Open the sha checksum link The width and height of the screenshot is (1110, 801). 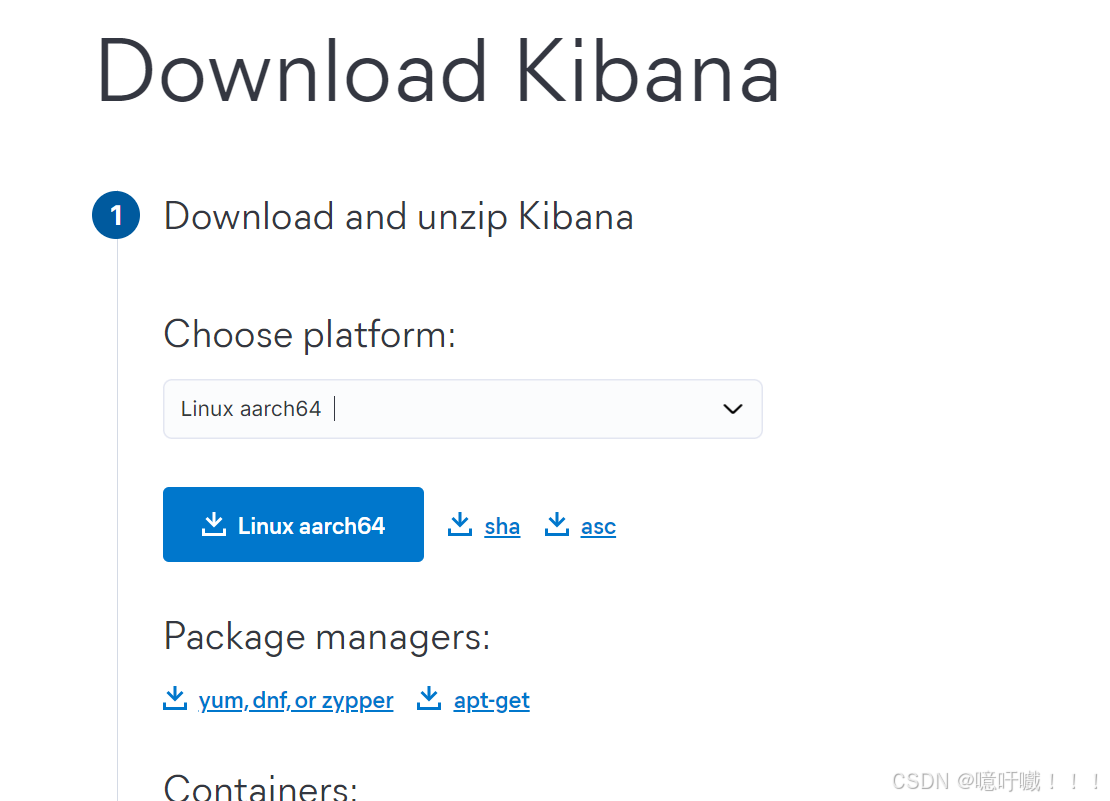pyautogui.click(x=502, y=526)
